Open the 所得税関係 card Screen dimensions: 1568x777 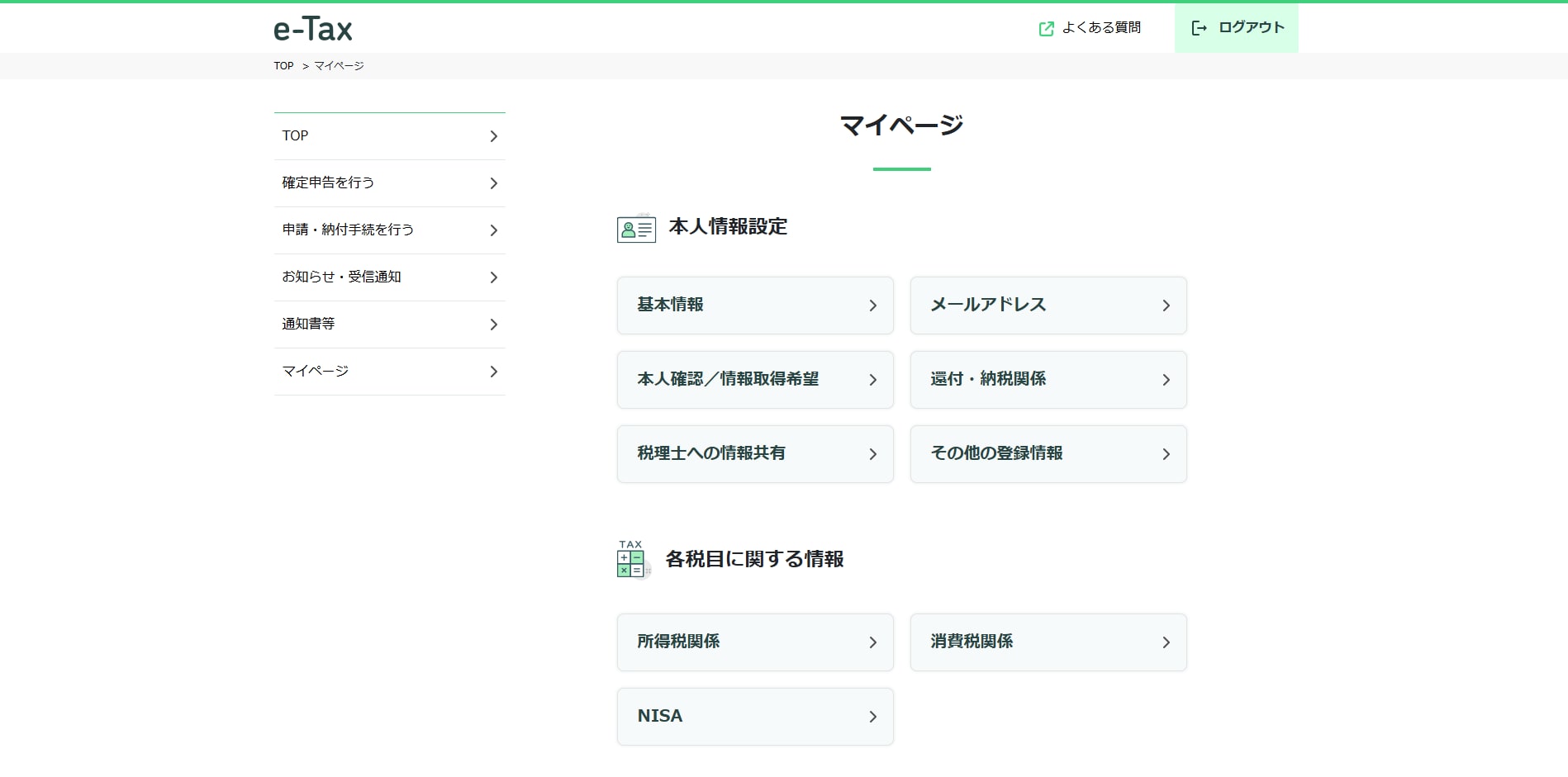755,642
